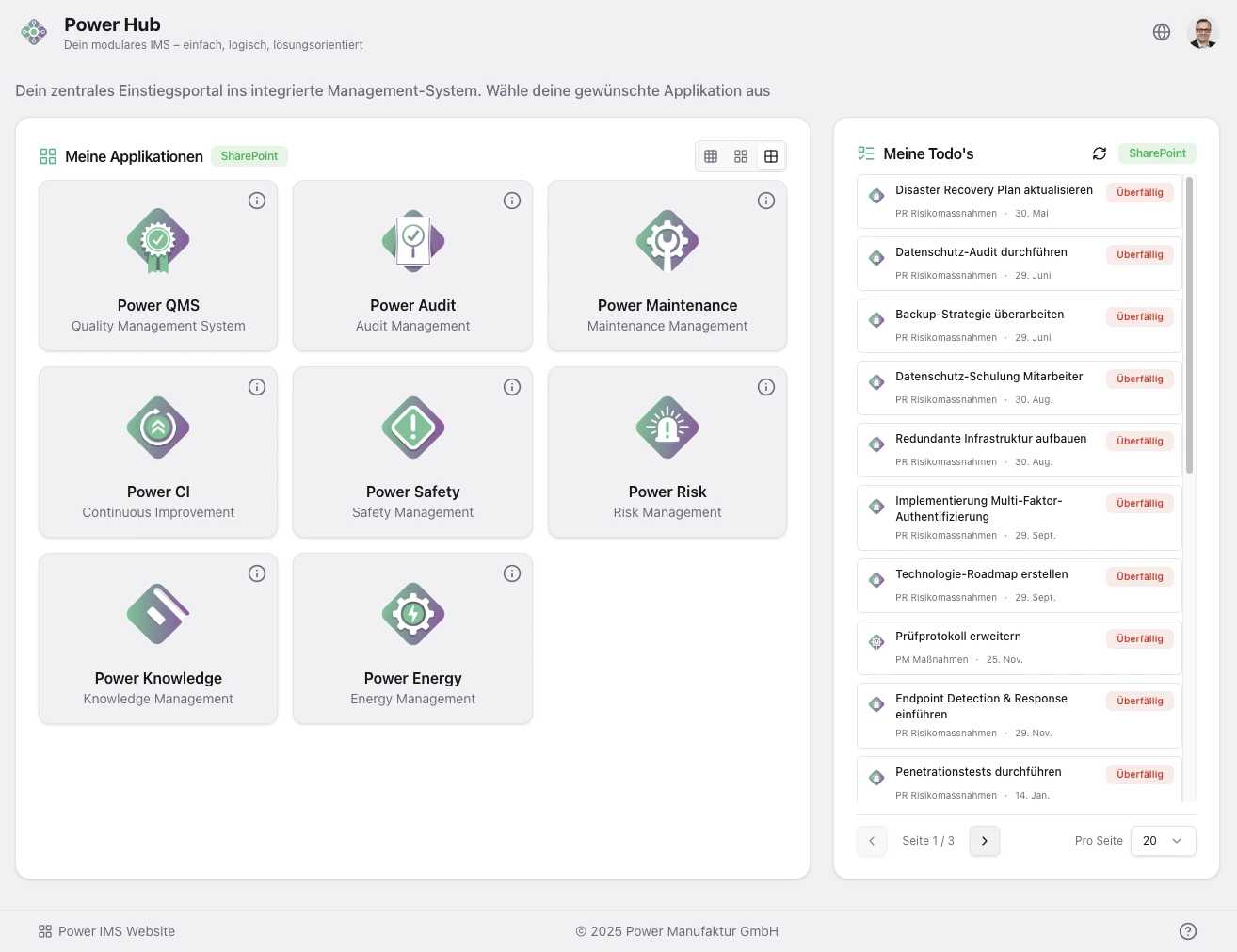1237x952 pixels.
Task: Open the user profile avatar
Action: pyautogui.click(x=1203, y=32)
